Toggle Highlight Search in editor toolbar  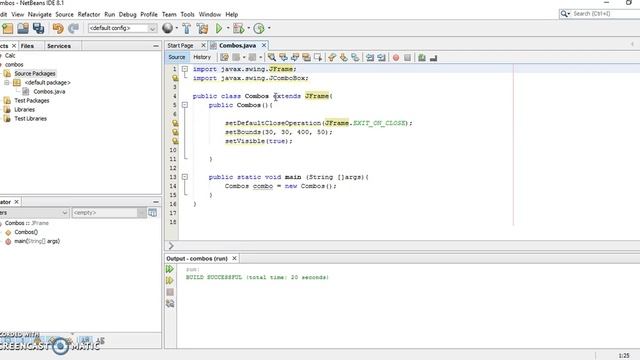[307, 58]
